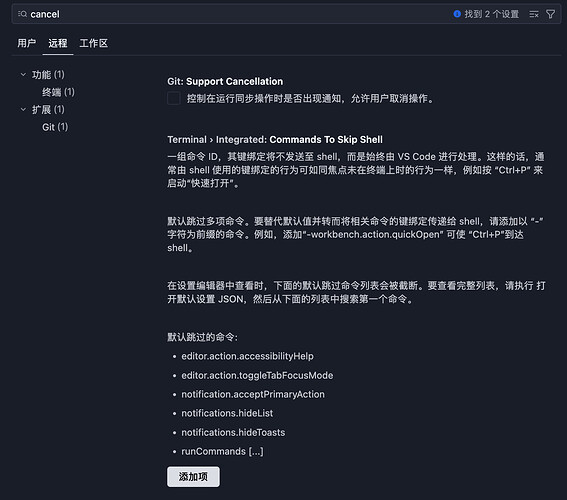The height and width of the screenshot is (500, 567).
Task: Click the 默认跳过的命令 heading
Action: (202, 337)
